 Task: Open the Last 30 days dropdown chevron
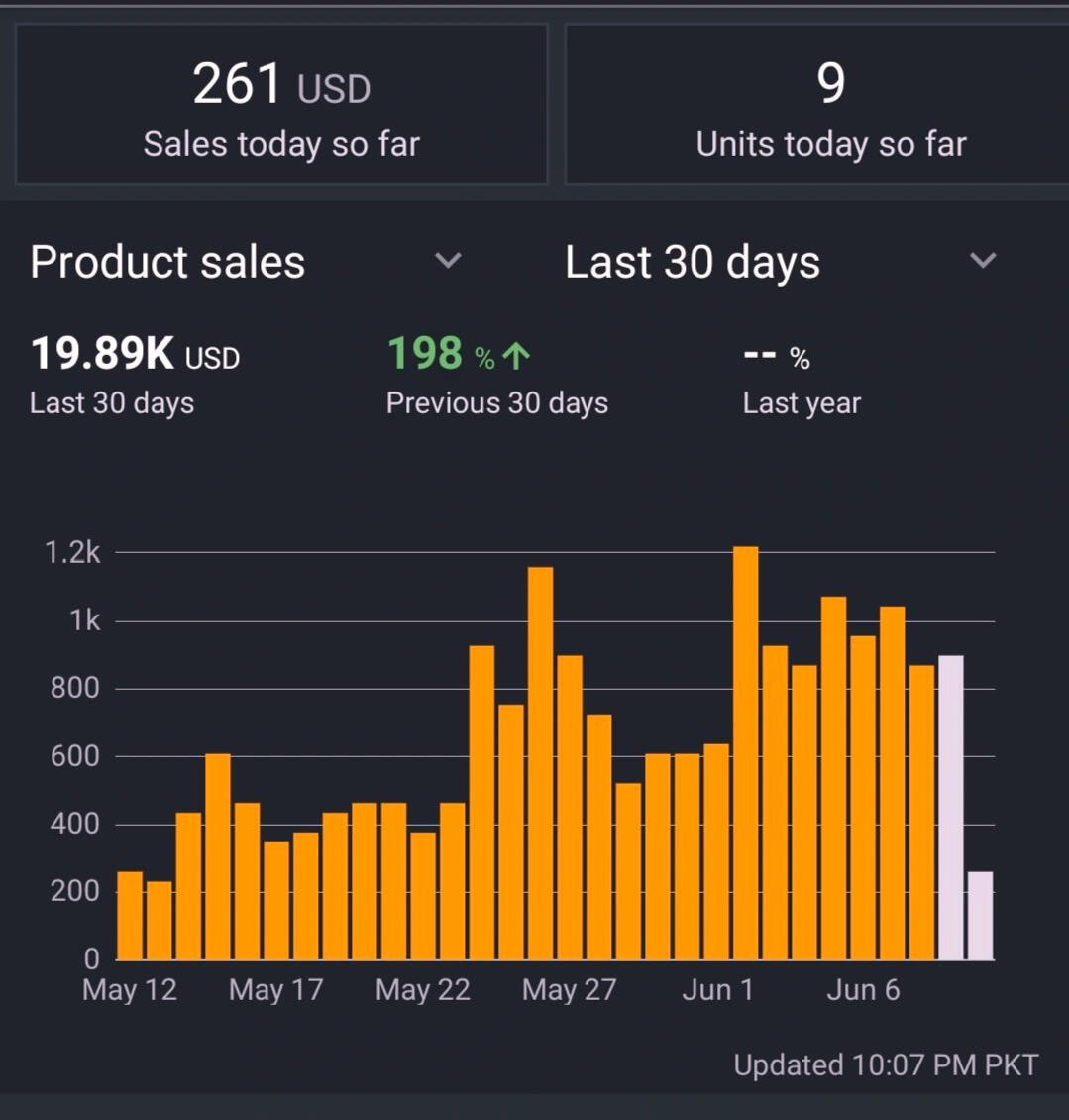click(982, 261)
